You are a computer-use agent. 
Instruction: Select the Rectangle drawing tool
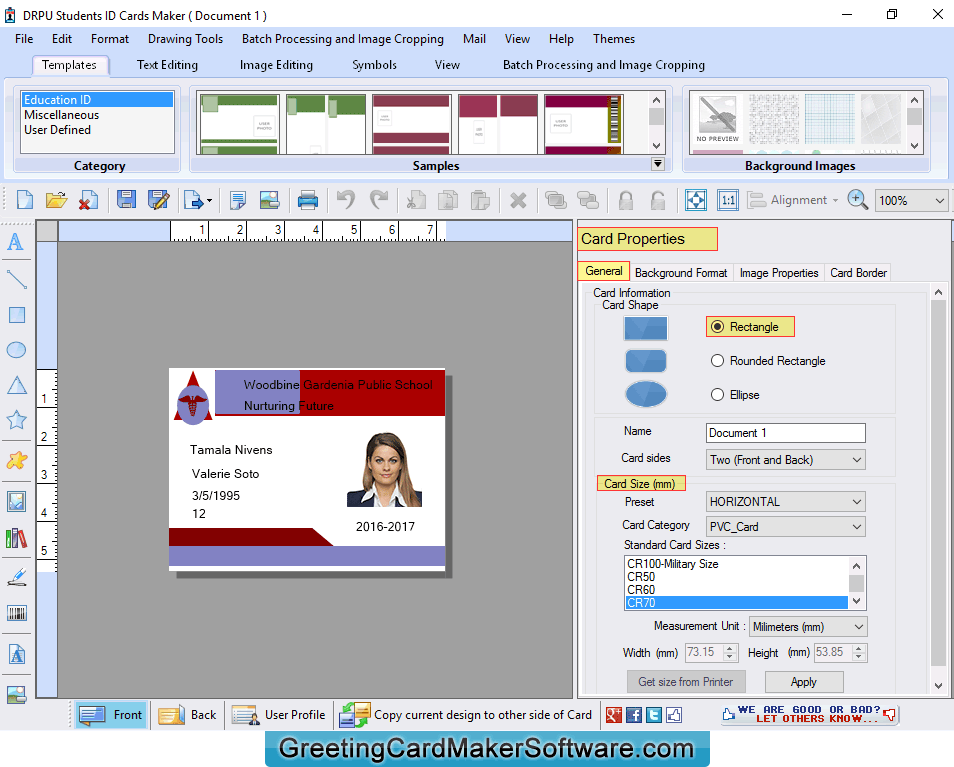click(x=16, y=315)
